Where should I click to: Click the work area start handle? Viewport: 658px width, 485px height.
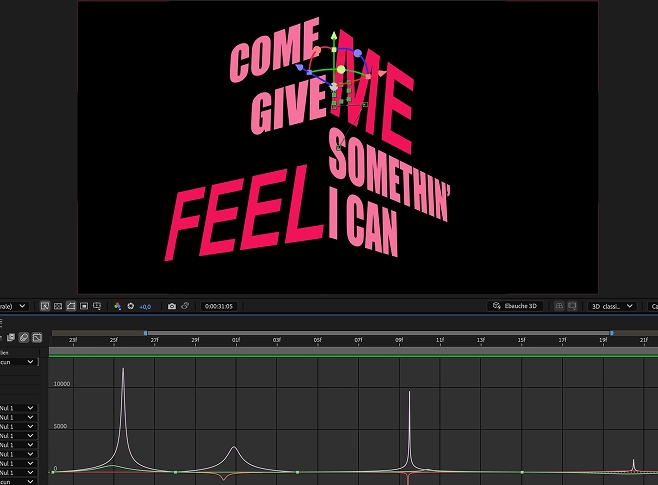tap(145, 332)
